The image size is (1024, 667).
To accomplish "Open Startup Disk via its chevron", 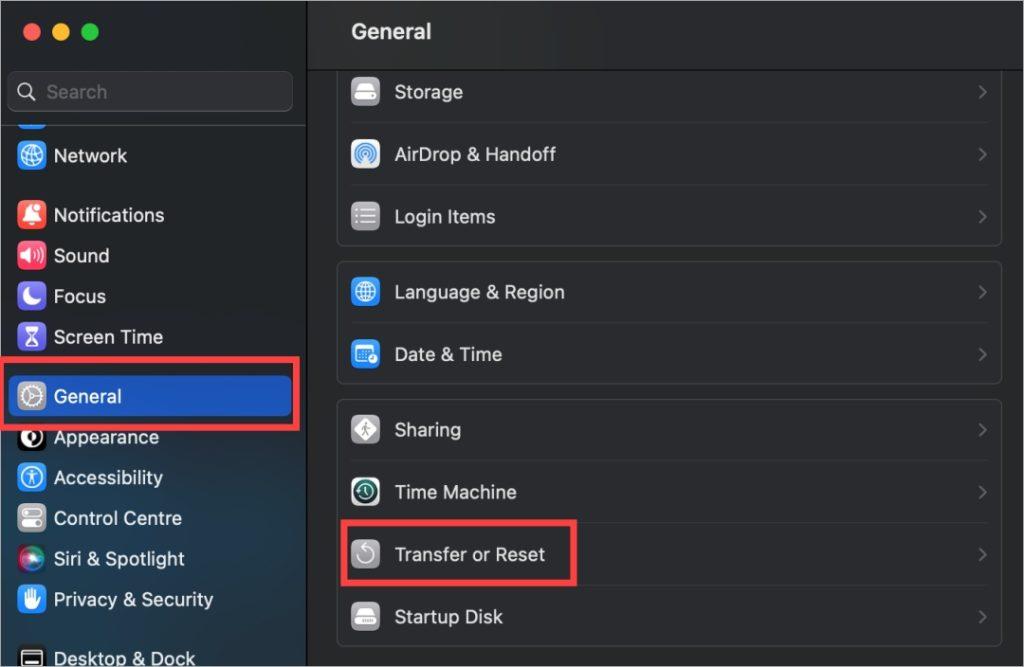I will pos(982,617).
